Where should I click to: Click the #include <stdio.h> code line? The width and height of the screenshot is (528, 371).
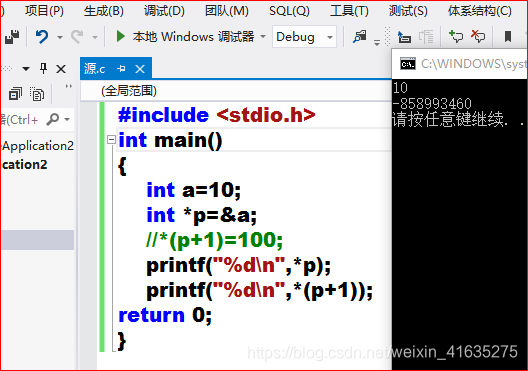point(217,115)
